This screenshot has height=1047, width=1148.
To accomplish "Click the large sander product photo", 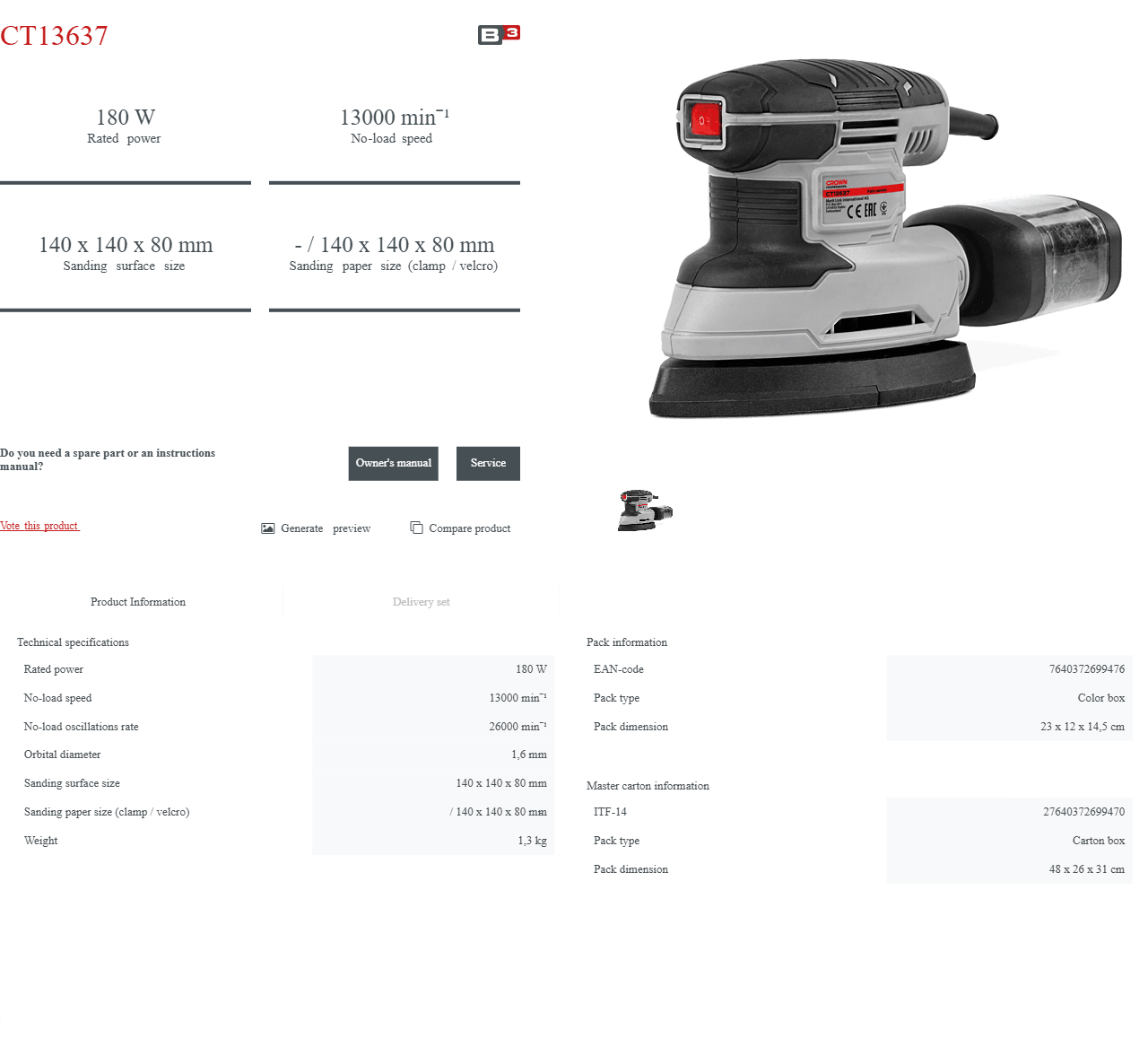I will click(883, 239).
